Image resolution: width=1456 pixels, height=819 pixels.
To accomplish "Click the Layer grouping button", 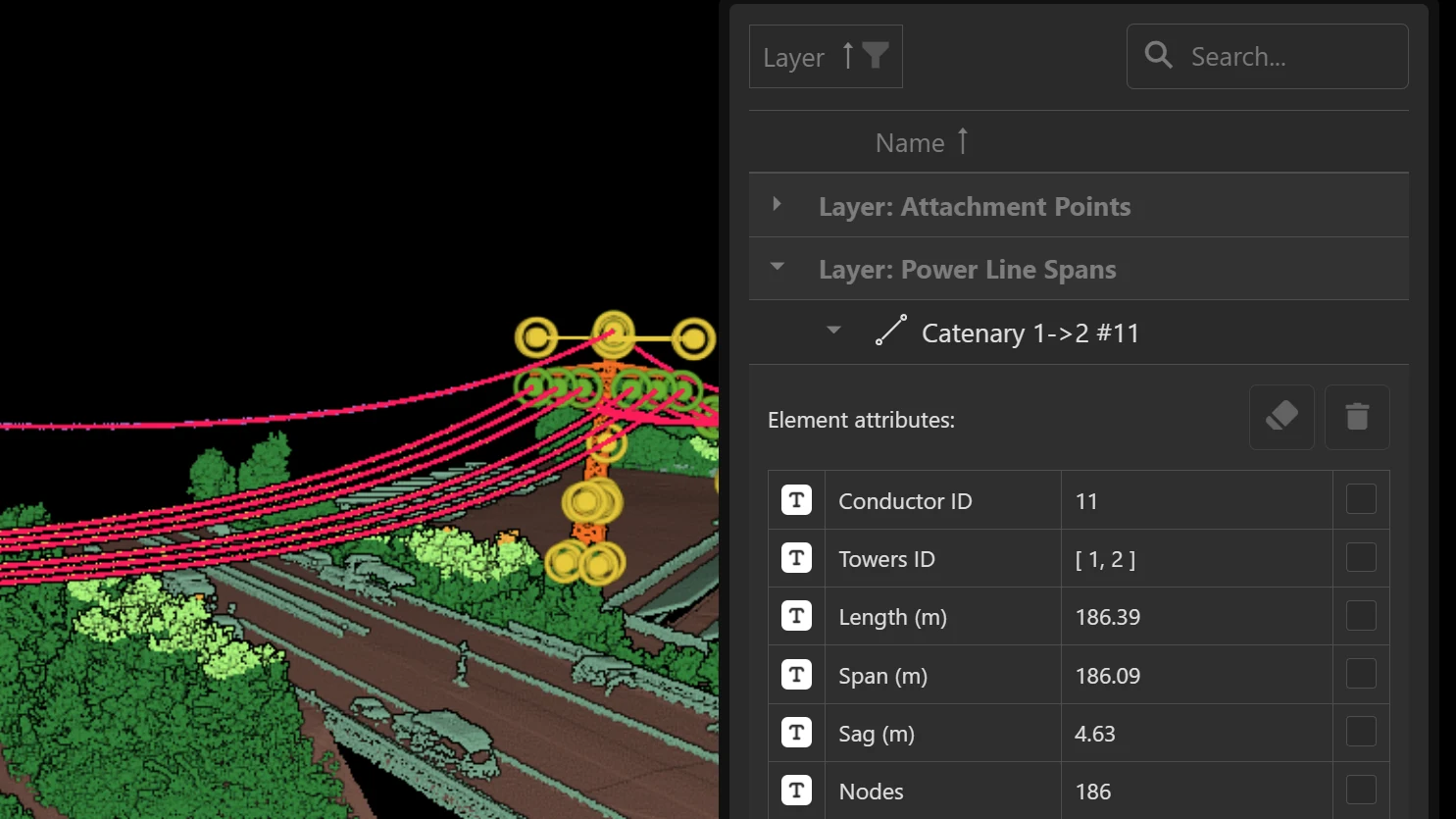I will click(826, 57).
